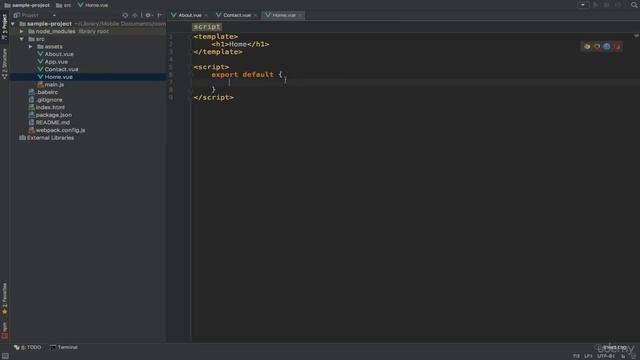Switch to Home.vue editor tab
The height and width of the screenshot is (360, 640).
[x=283, y=15]
